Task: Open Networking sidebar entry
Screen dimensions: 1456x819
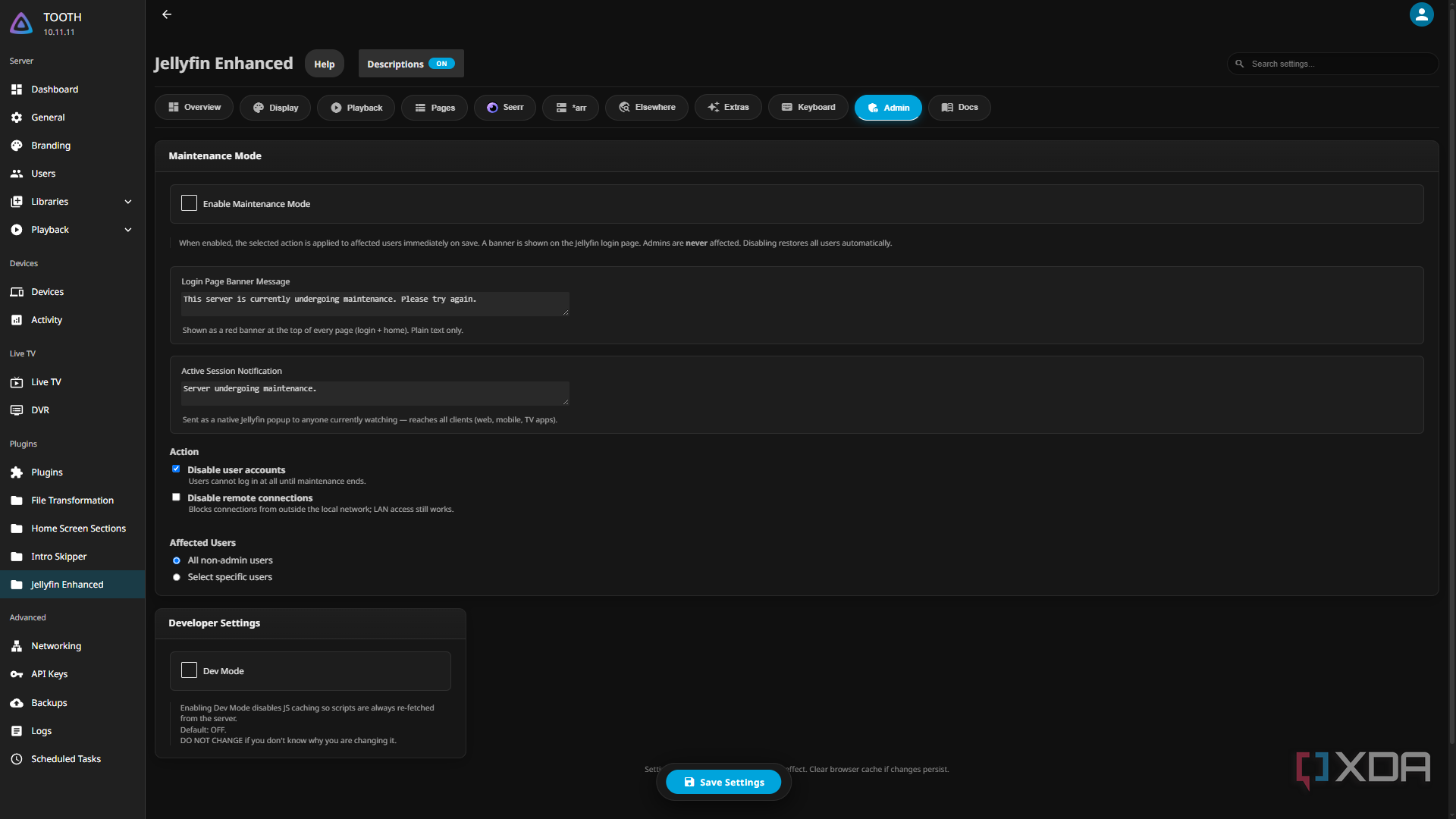Action: point(72,646)
